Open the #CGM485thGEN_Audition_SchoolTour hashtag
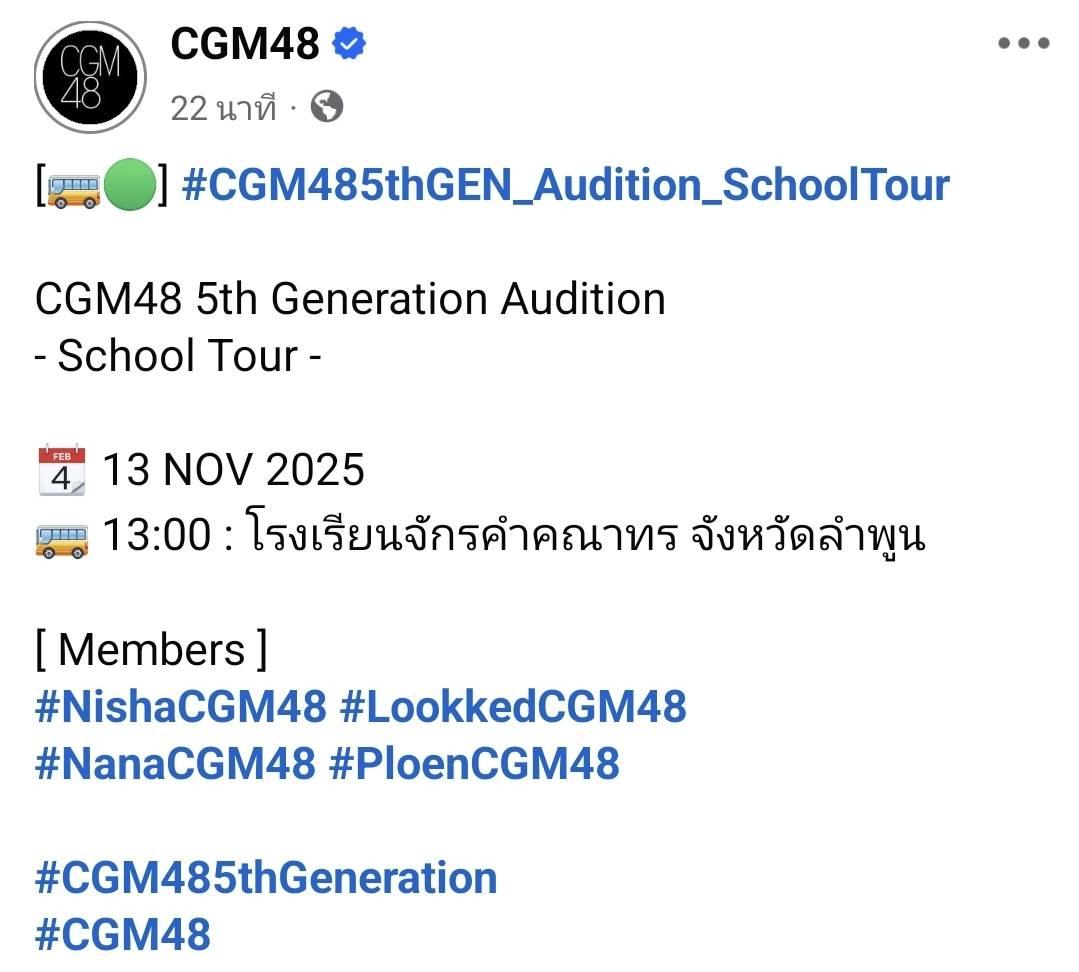1079x972 pixels. click(566, 186)
